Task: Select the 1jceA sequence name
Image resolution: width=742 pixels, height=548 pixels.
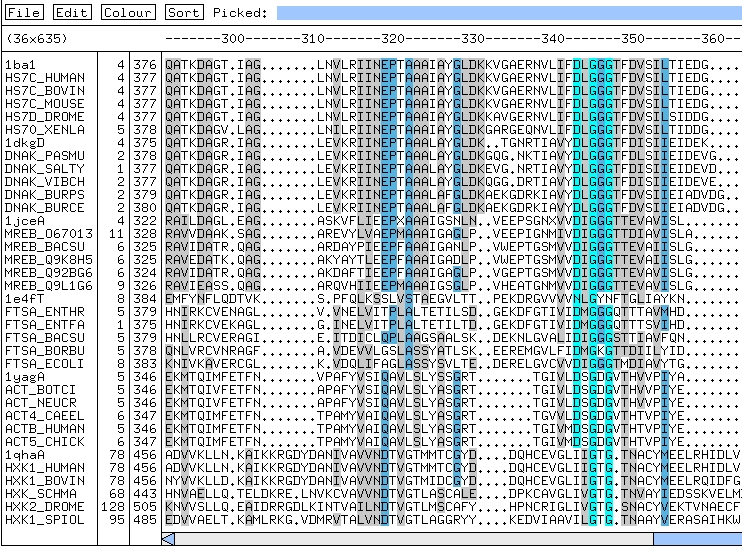Action: click(23, 219)
